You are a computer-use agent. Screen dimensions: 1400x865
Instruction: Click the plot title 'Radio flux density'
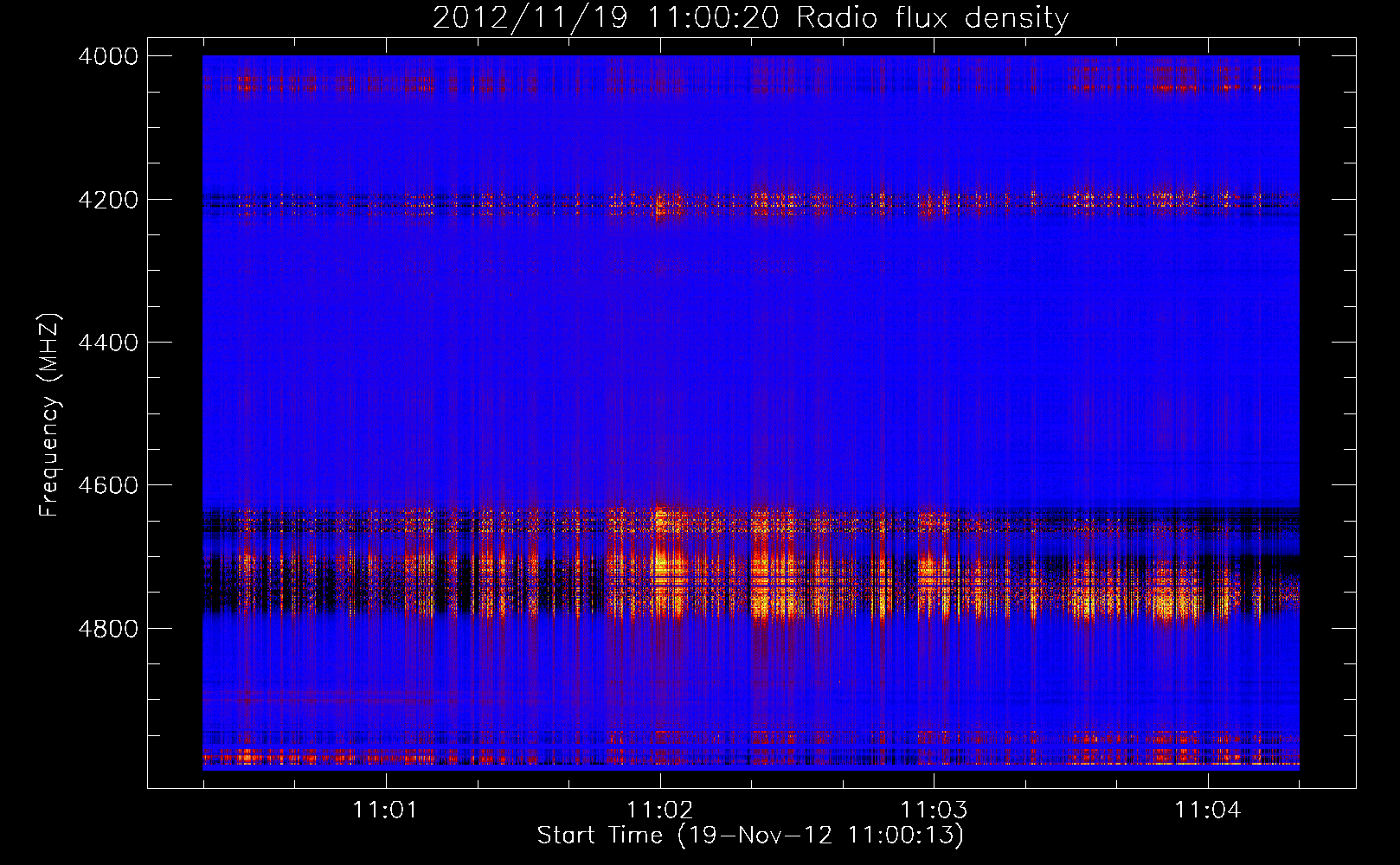[933, 18]
